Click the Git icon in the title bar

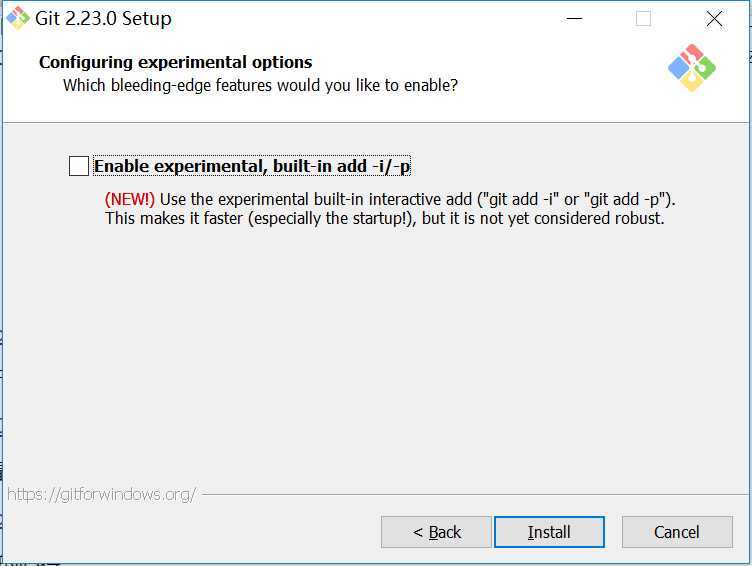[x=18, y=18]
